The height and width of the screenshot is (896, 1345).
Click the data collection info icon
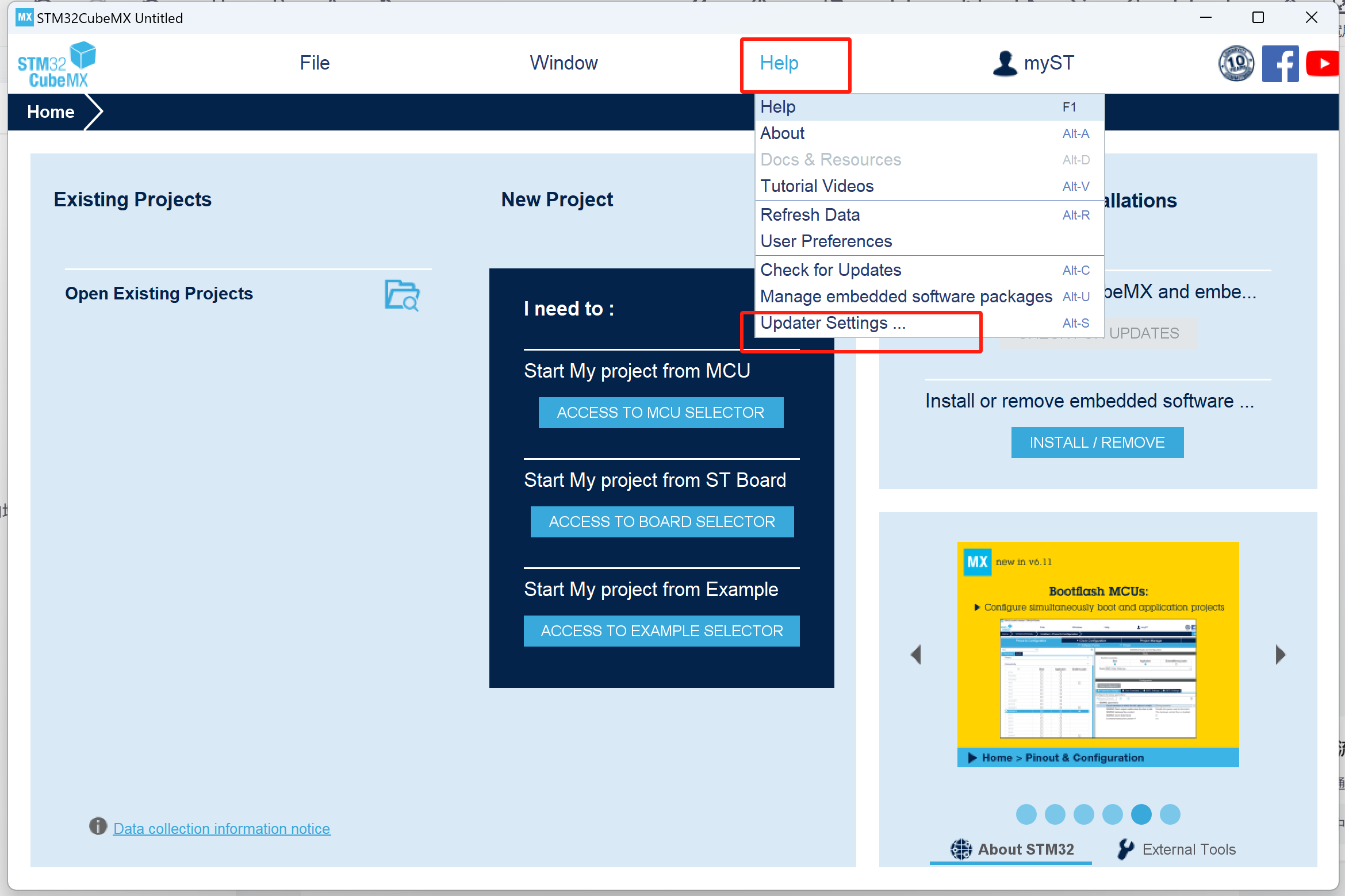tap(98, 826)
